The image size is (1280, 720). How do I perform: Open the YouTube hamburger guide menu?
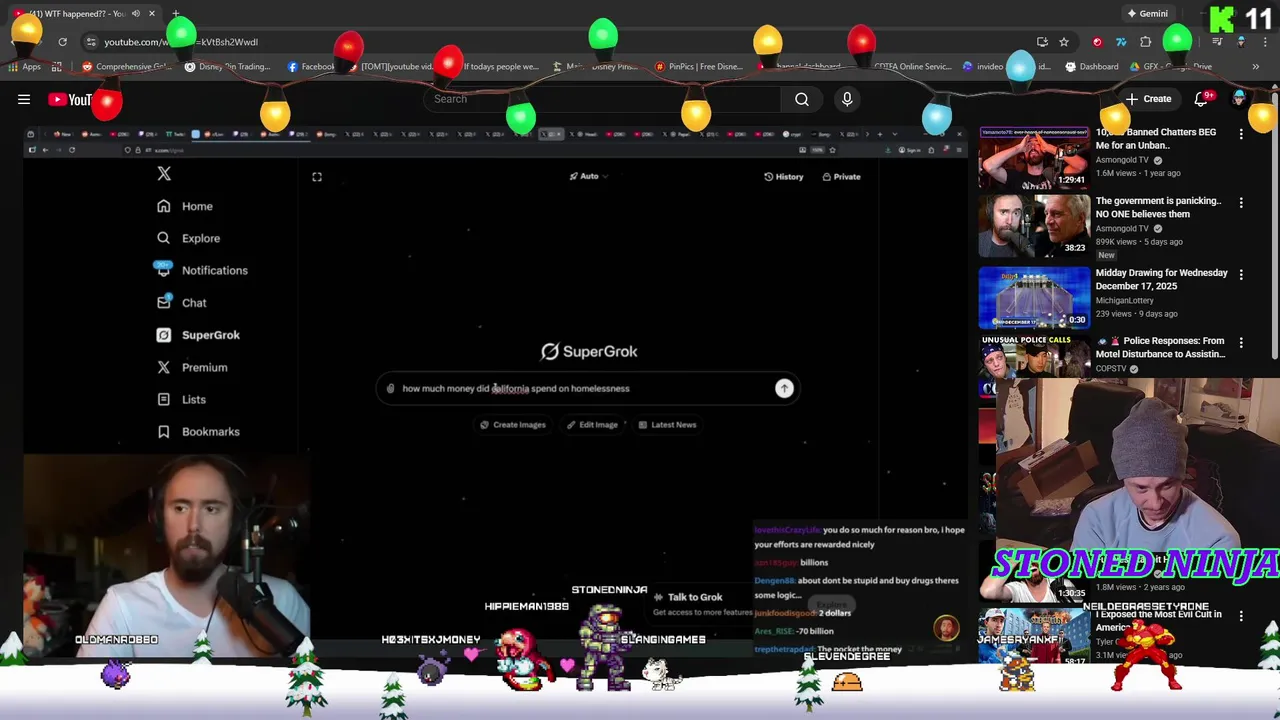24,99
